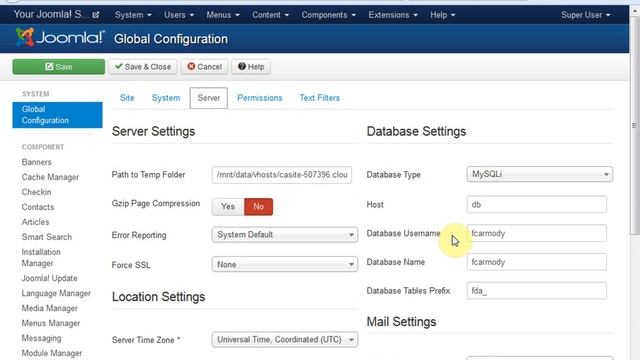Open the Help toolbar button
Image resolution: width=640 pixels, height=360 pixels.
coord(251,67)
